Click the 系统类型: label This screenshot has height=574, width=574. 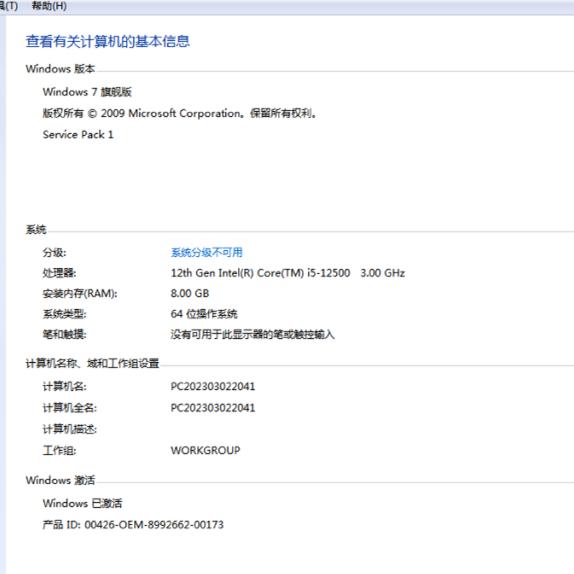click(x=64, y=314)
